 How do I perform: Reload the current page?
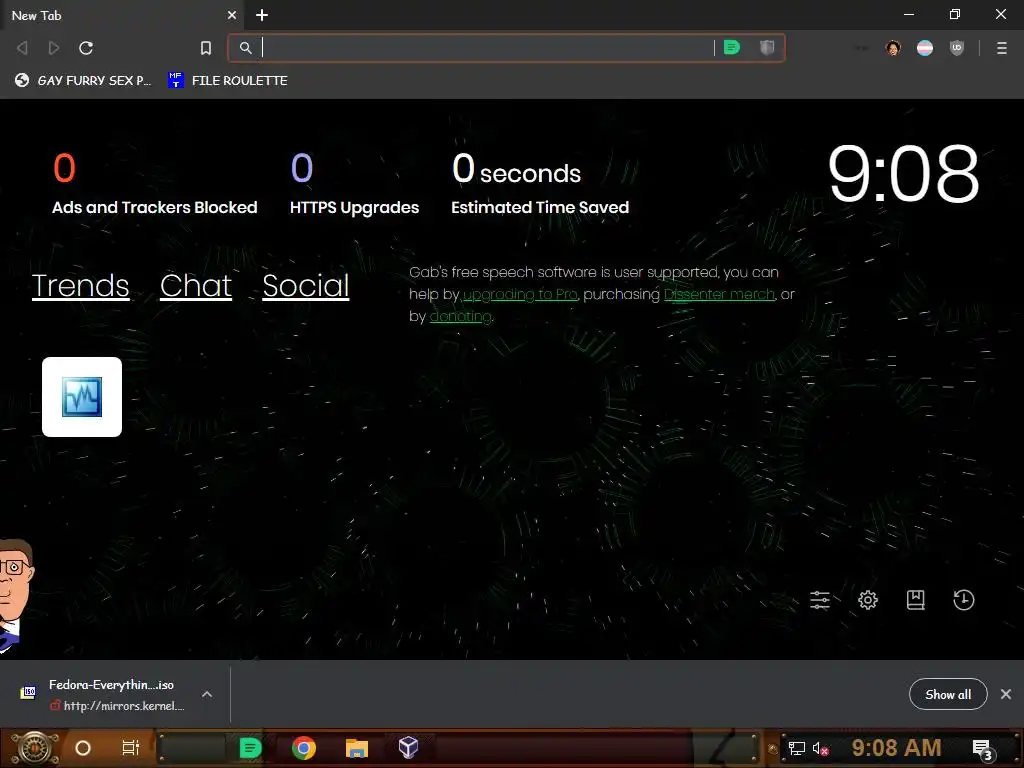pos(86,48)
